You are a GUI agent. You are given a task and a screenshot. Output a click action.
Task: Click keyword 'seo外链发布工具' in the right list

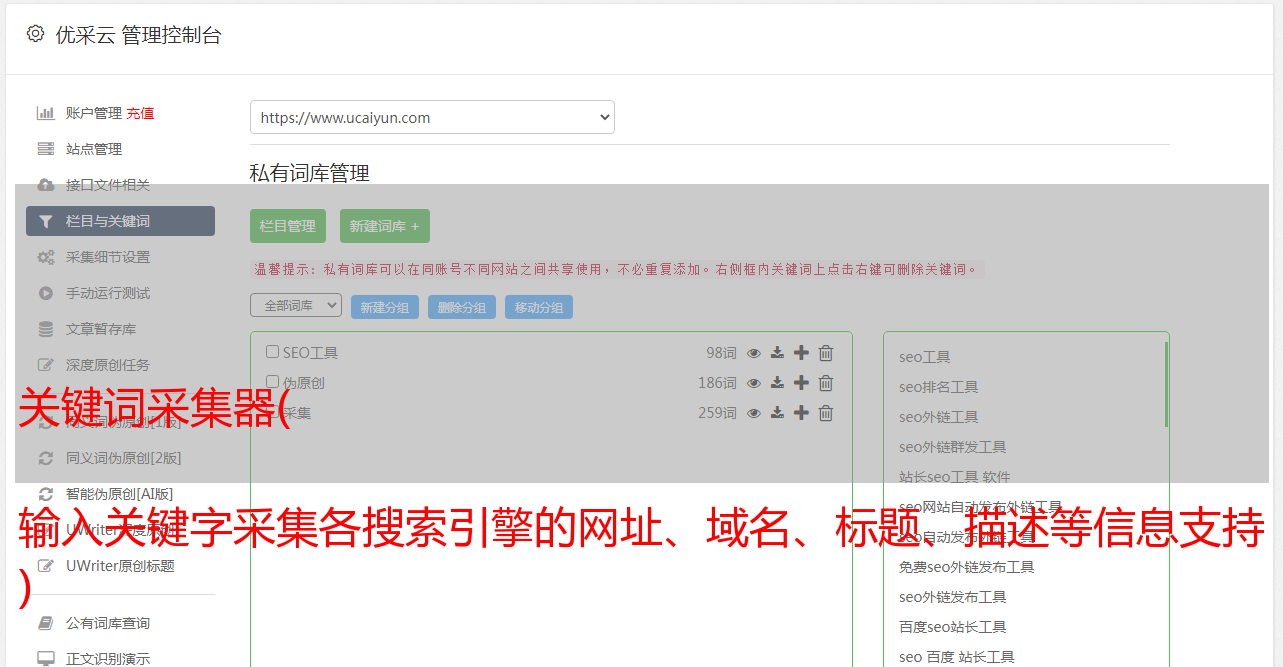click(x=953, y=597)
